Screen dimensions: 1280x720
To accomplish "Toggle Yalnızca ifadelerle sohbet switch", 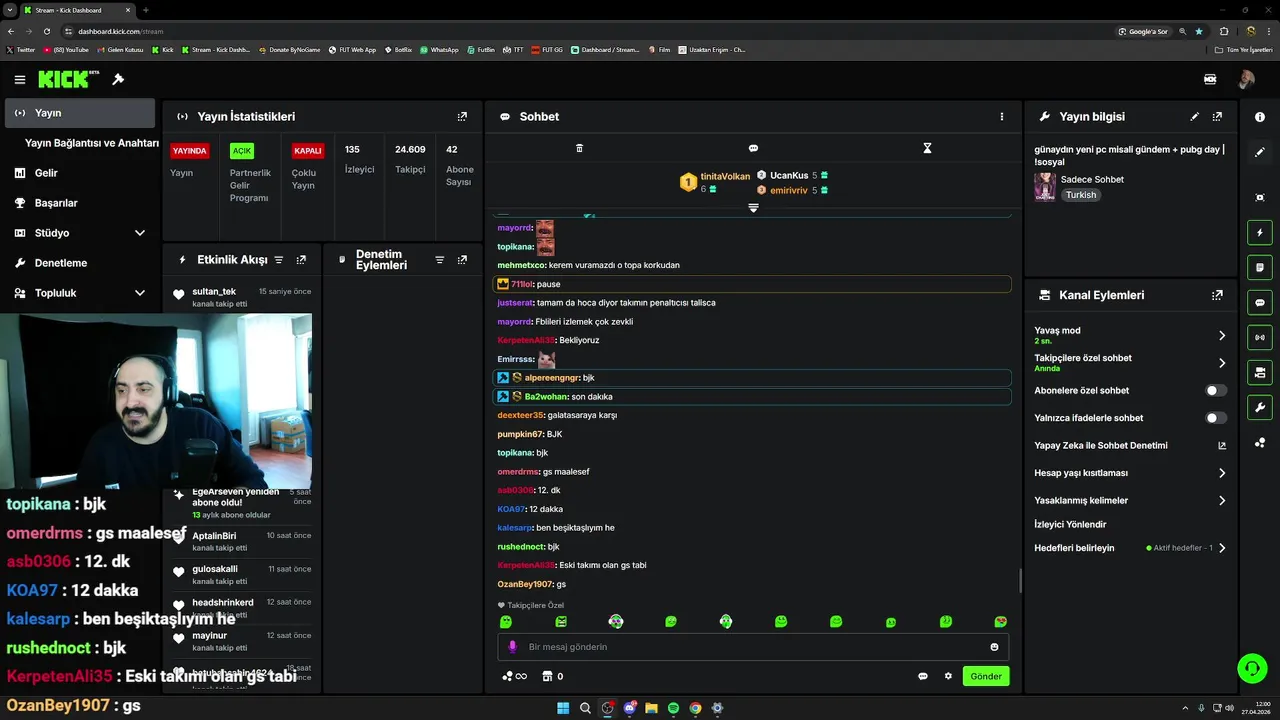I will tap(1215, 418).
